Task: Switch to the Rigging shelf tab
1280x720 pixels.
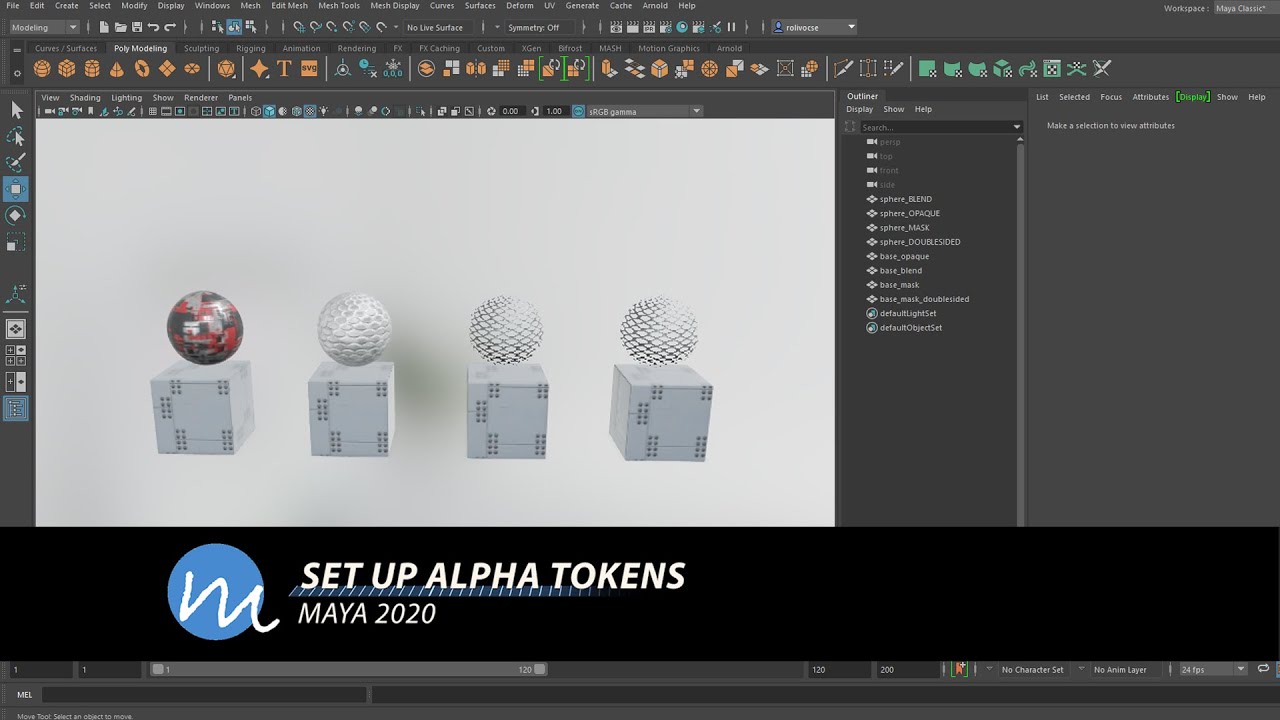Action: pyautogui.click(x=251, y=48)
